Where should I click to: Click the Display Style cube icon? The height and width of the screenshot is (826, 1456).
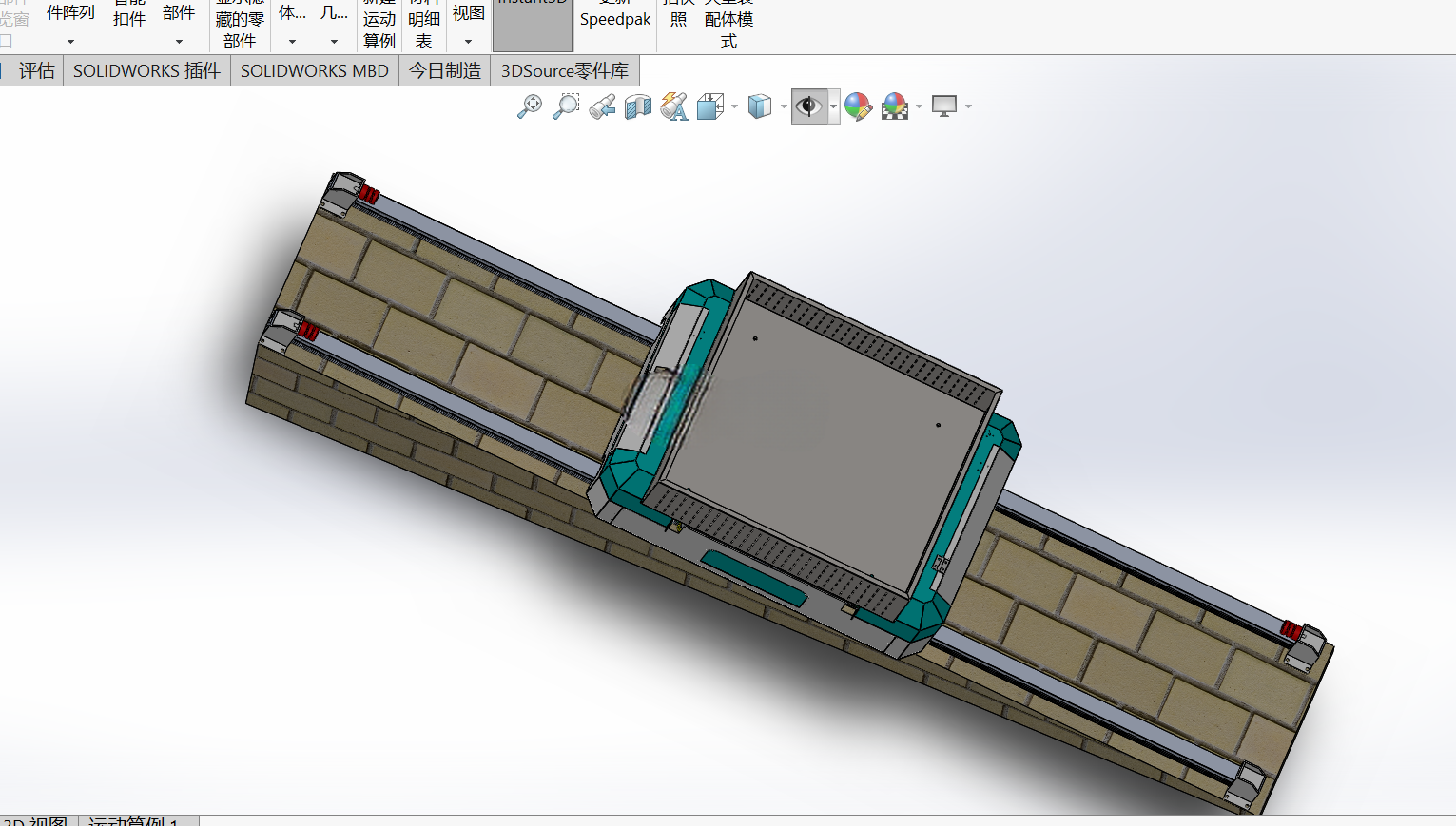pos(760,106)
